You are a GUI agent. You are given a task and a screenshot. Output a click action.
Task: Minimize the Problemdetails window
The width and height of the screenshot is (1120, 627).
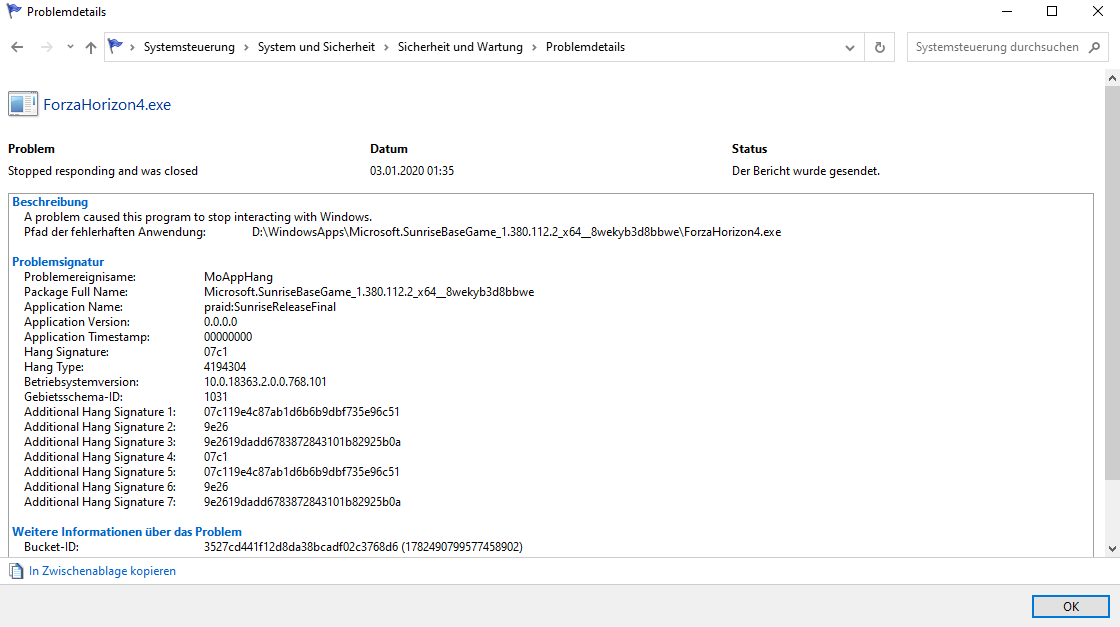point(1006,11)
